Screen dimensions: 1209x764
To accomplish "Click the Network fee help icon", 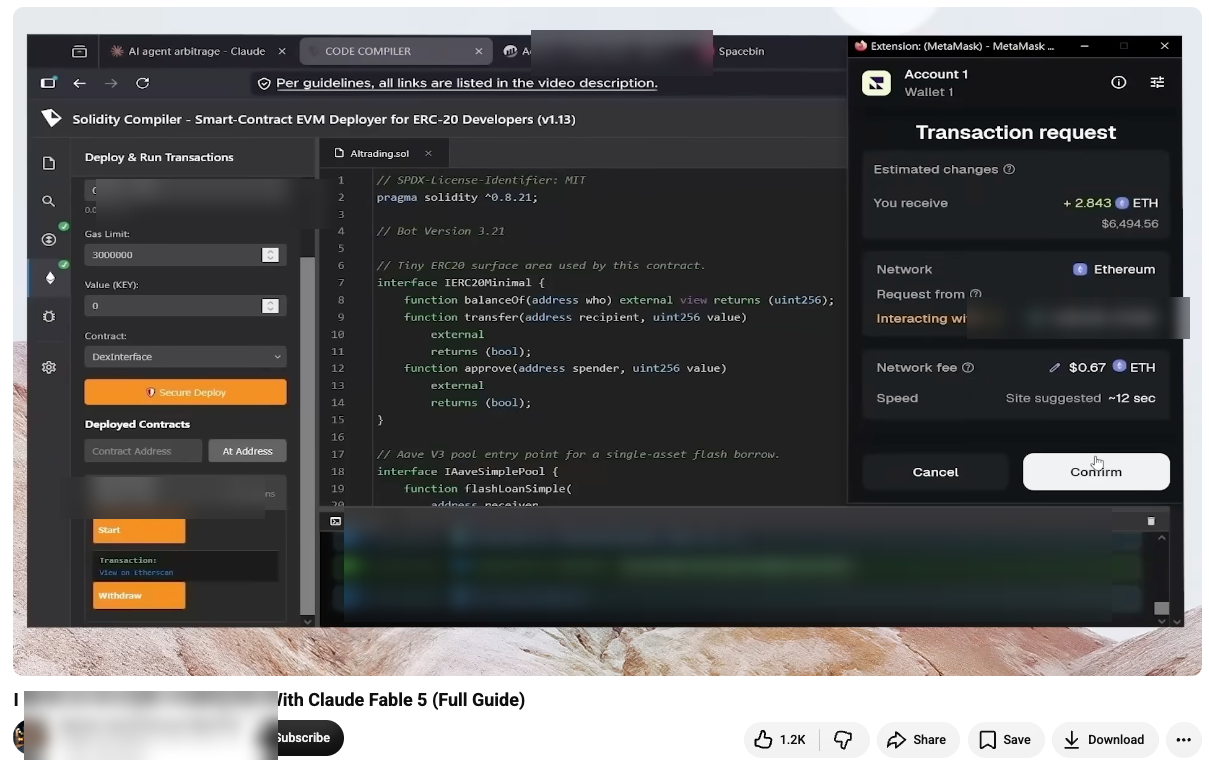I will pyautogui.click(x=968, y=367).
